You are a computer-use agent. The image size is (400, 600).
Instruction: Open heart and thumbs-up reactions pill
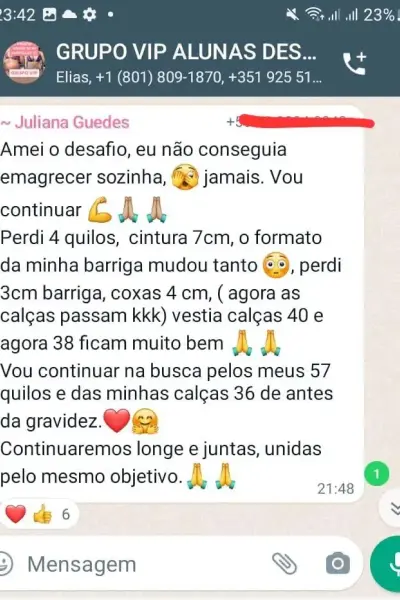pos(39,514)
